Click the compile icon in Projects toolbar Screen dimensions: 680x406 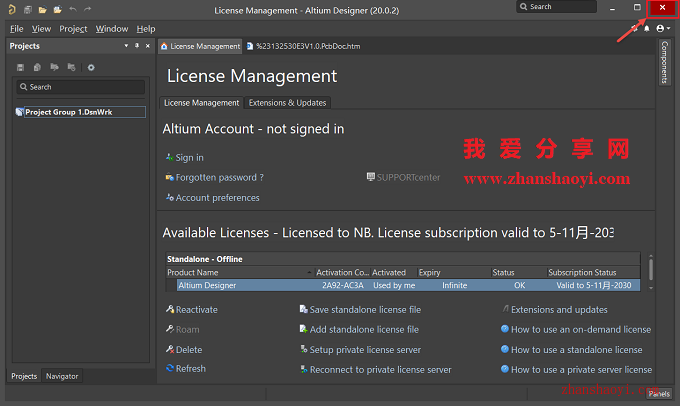pos(37,67)
